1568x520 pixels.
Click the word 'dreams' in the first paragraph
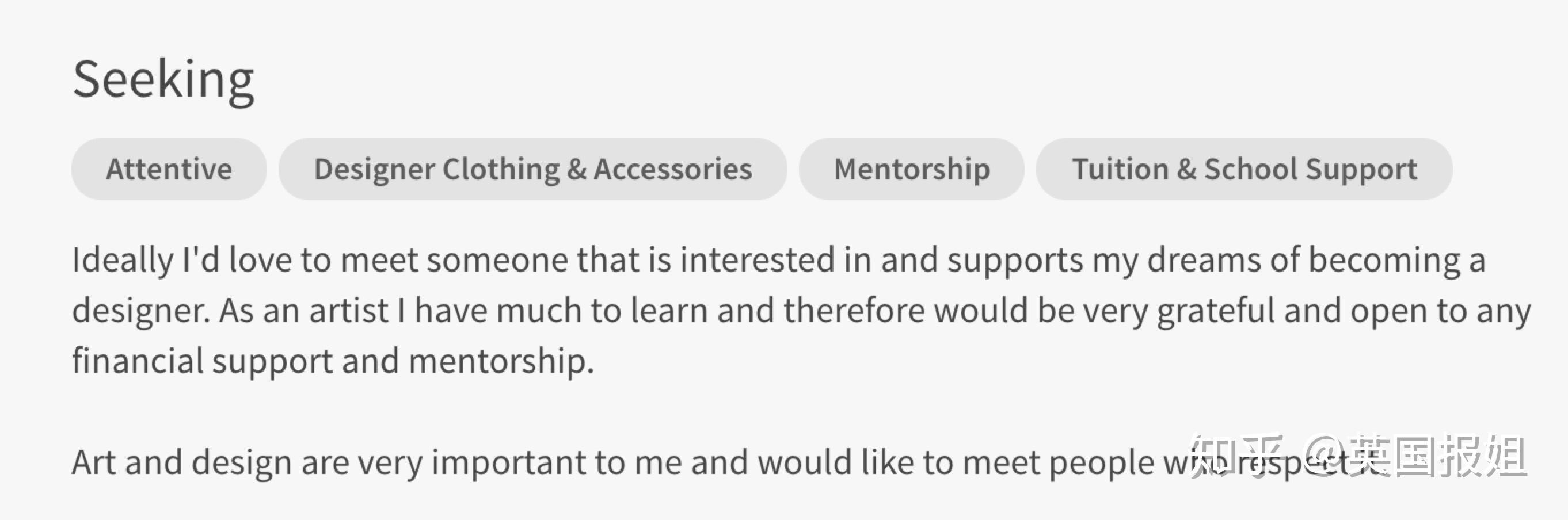click(x=1204, y=261)
